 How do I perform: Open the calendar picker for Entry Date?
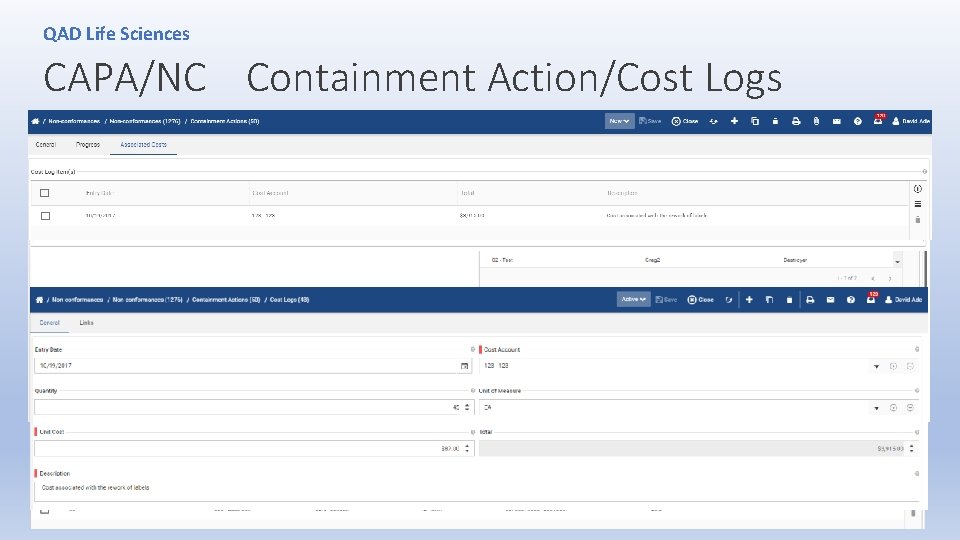tap(465, 366)
